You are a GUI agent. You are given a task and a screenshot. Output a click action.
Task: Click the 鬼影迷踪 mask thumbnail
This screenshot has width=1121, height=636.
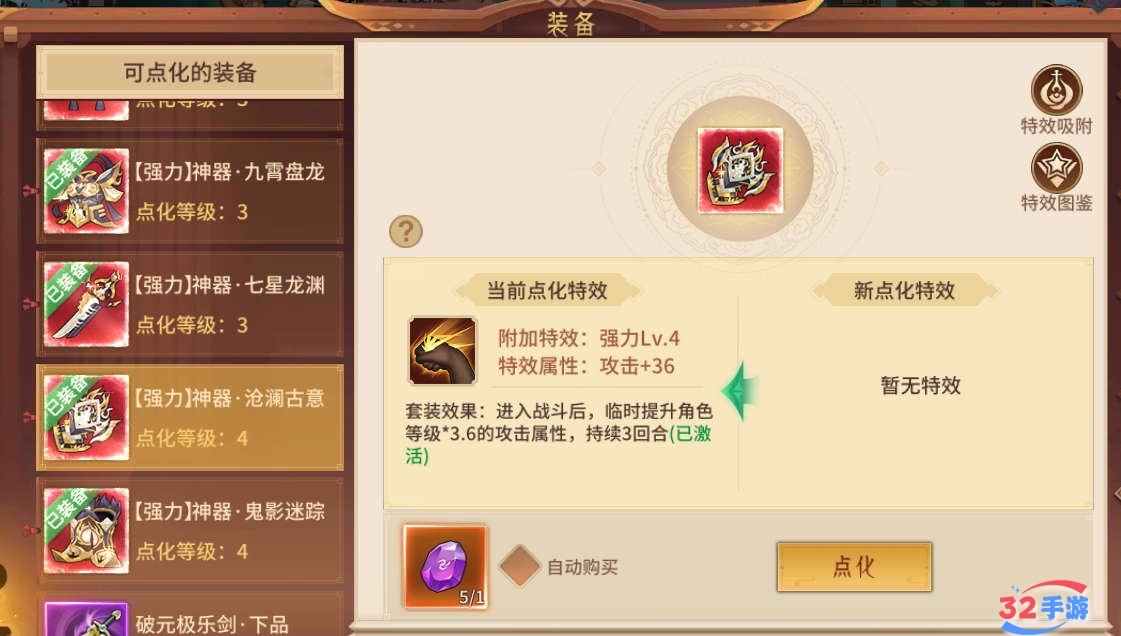pos(86,531)
